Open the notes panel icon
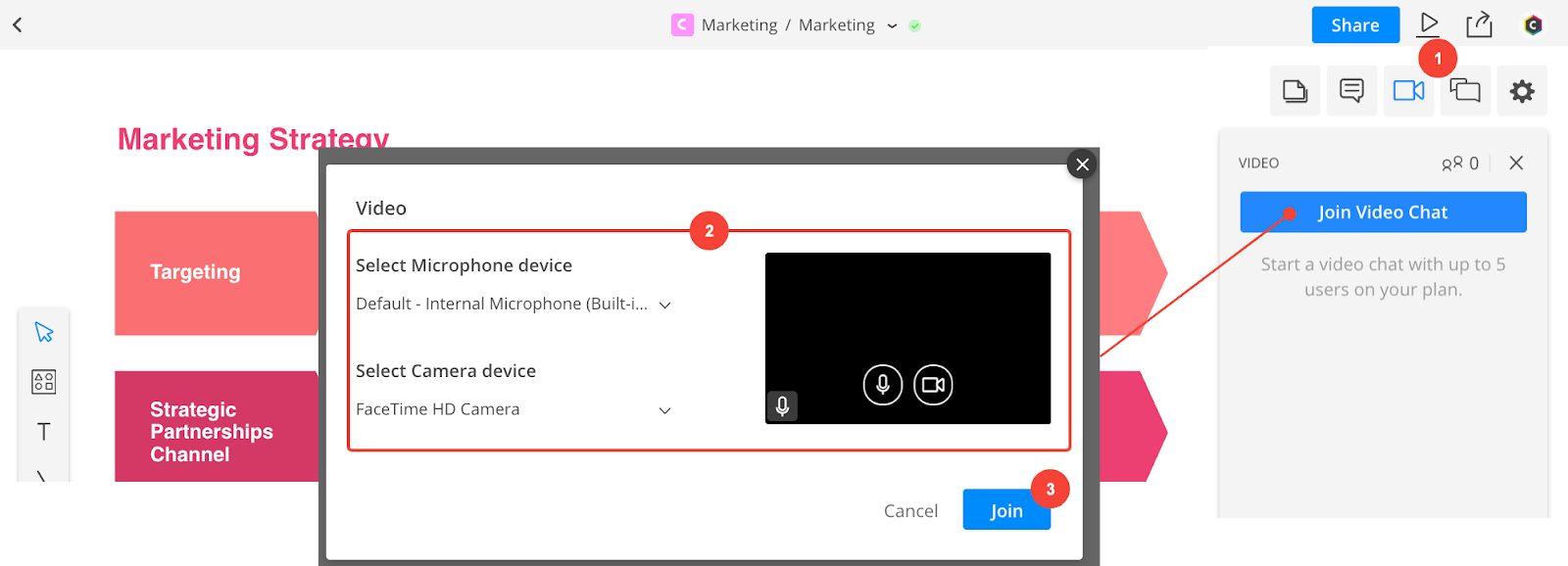 [1295, 91]
